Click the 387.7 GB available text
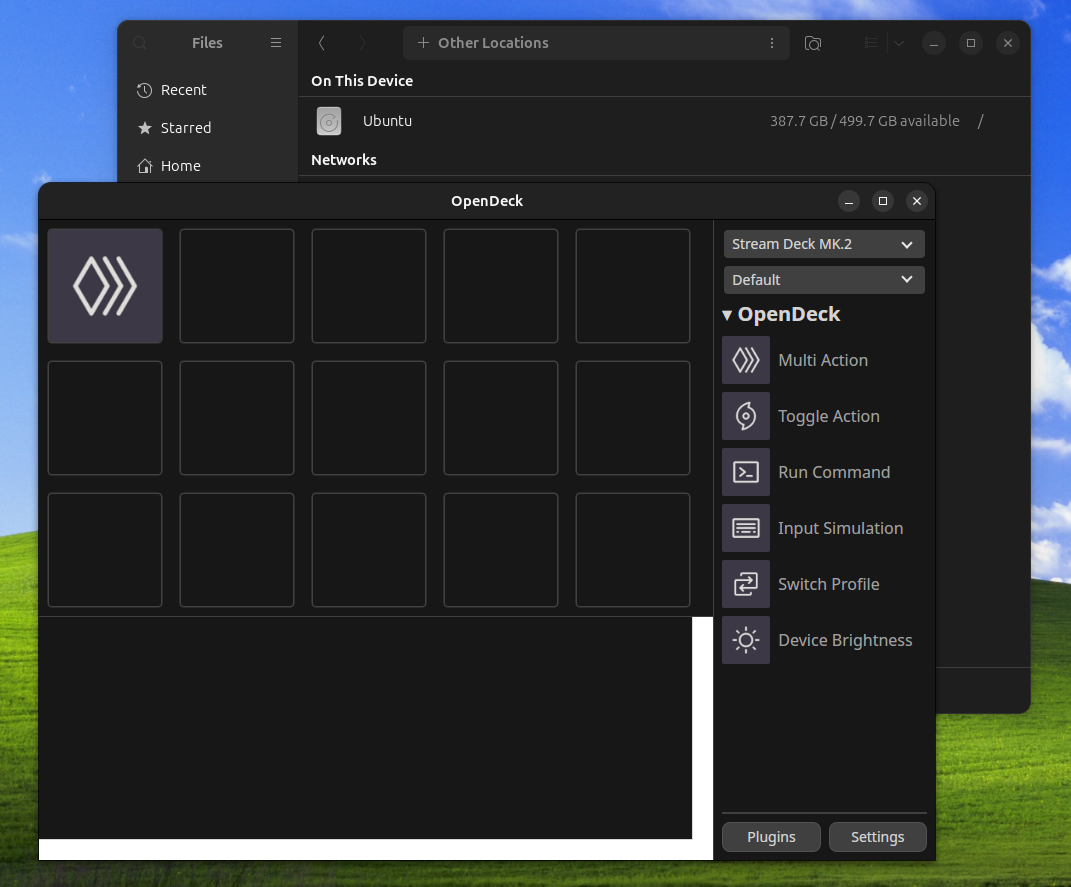Viewport: 1071px width, 887px height. 865,121
